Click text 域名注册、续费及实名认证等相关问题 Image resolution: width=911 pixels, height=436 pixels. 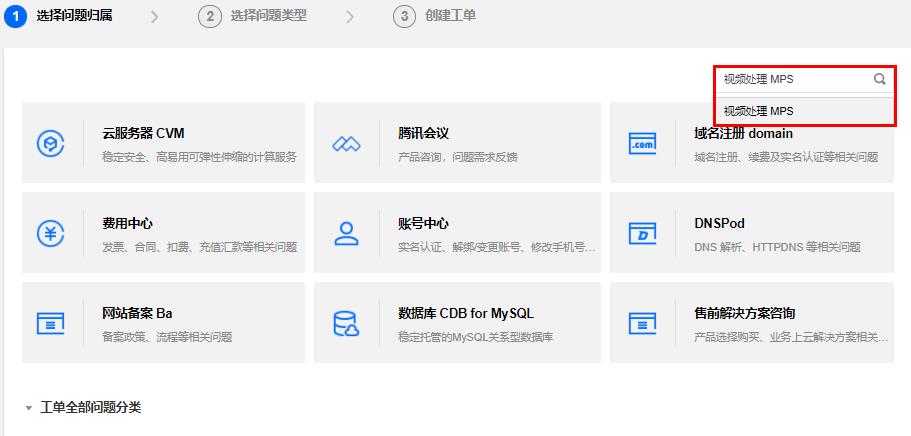tap(786, 157)
